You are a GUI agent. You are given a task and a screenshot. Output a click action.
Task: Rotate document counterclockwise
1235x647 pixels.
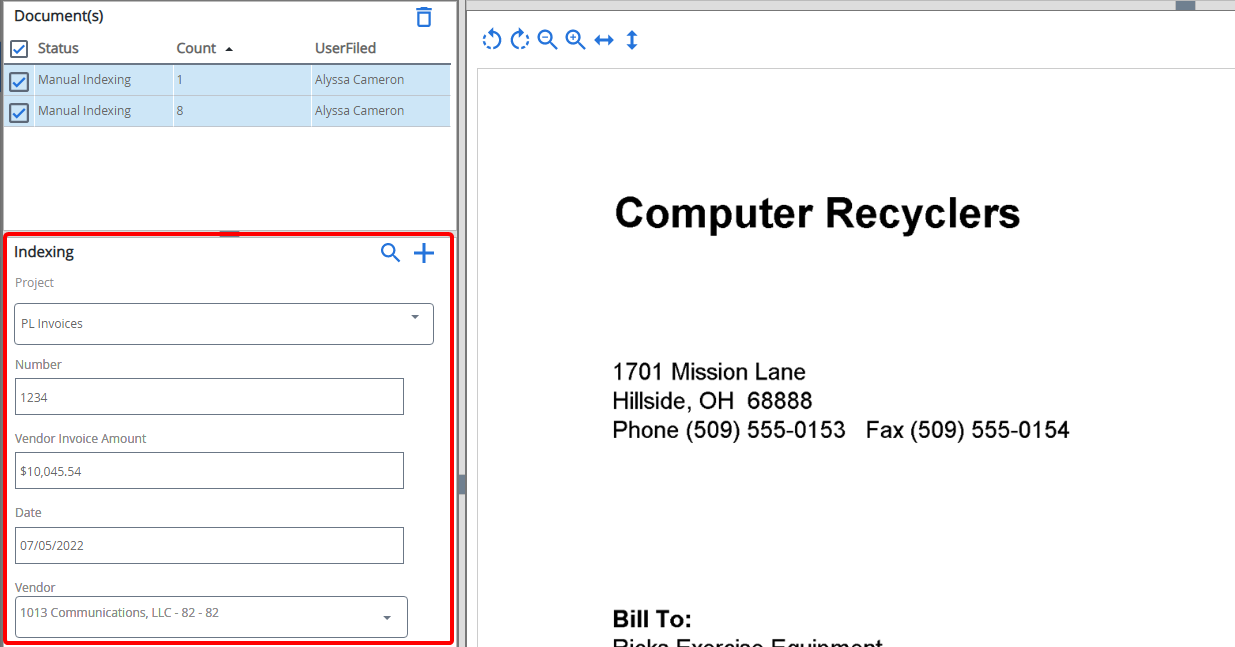pyautogui.click(x=491, y=40)
